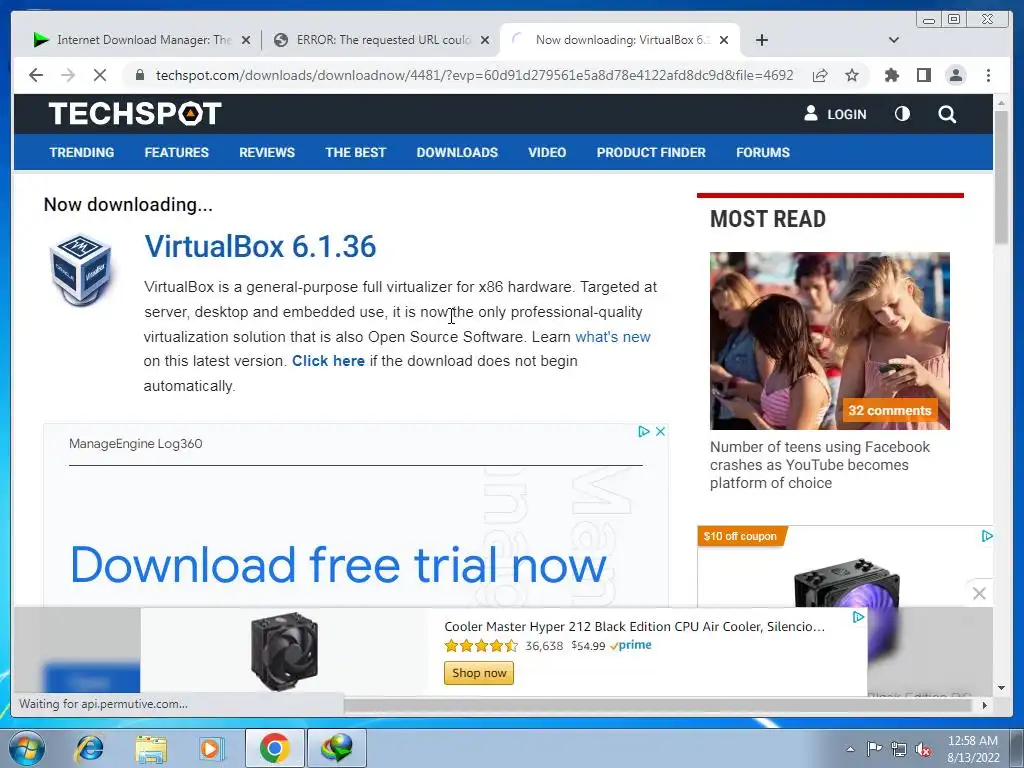This screenshot has width=1024, height=768.
Task: Open TRENDING menu item
Action: pos(82,152)
